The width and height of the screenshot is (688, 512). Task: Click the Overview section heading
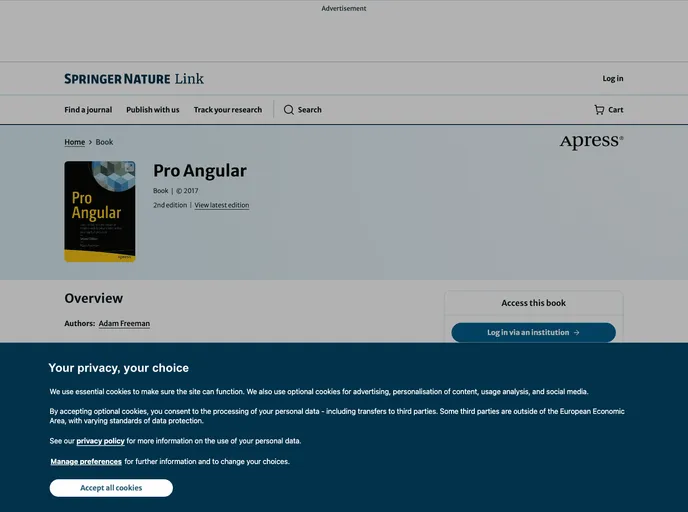93,298
